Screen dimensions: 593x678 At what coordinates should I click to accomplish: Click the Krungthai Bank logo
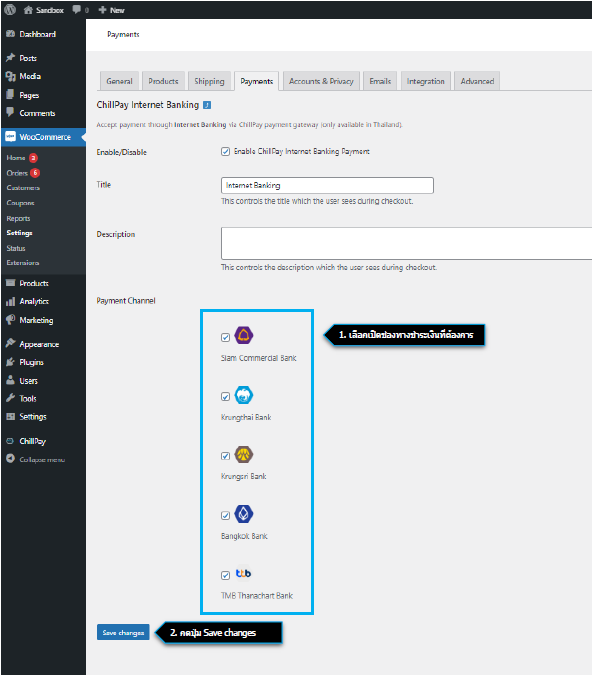pyautogui.click(x=244, y=395)
